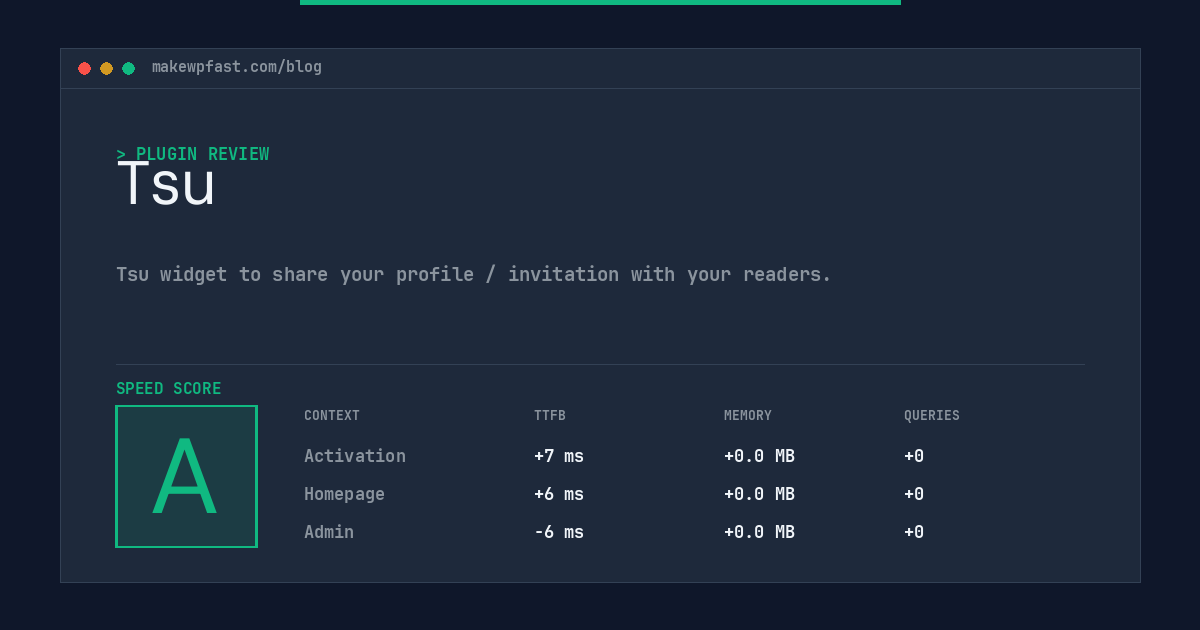The image size is (1200, 630).
Task: Click the Homepage row queries value
Action: [914, 494]
